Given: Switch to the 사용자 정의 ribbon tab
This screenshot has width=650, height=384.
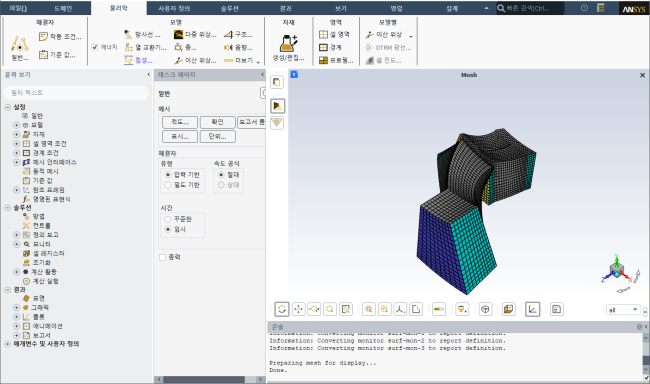Looking at the screenshot, I should pos(174,8).
